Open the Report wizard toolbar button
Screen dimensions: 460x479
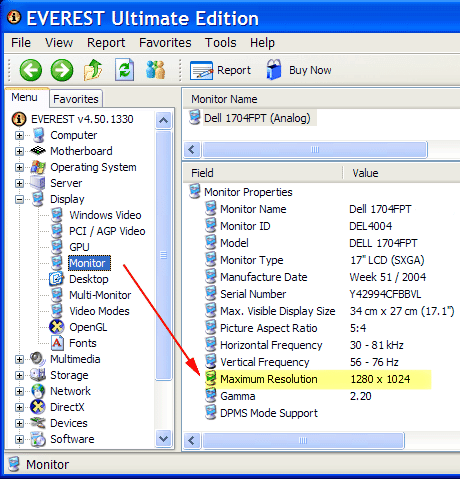click(x=220, y=70)
